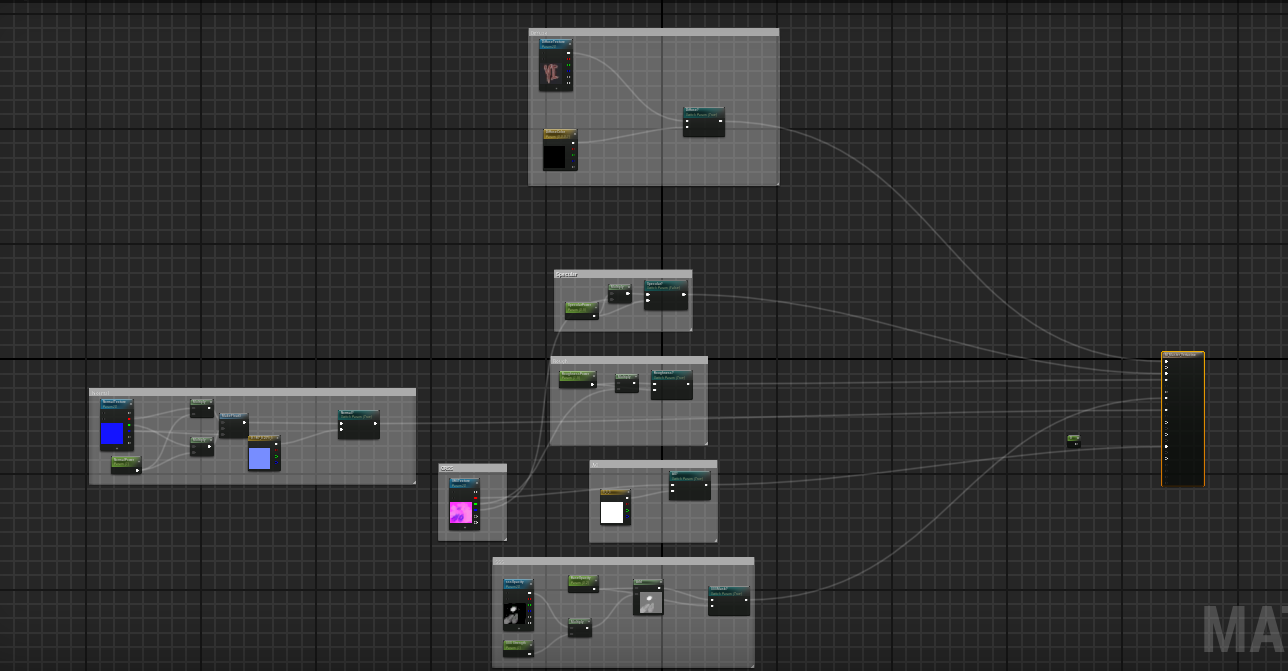Select the SSSOpacity texture node

tap(518, 604)
